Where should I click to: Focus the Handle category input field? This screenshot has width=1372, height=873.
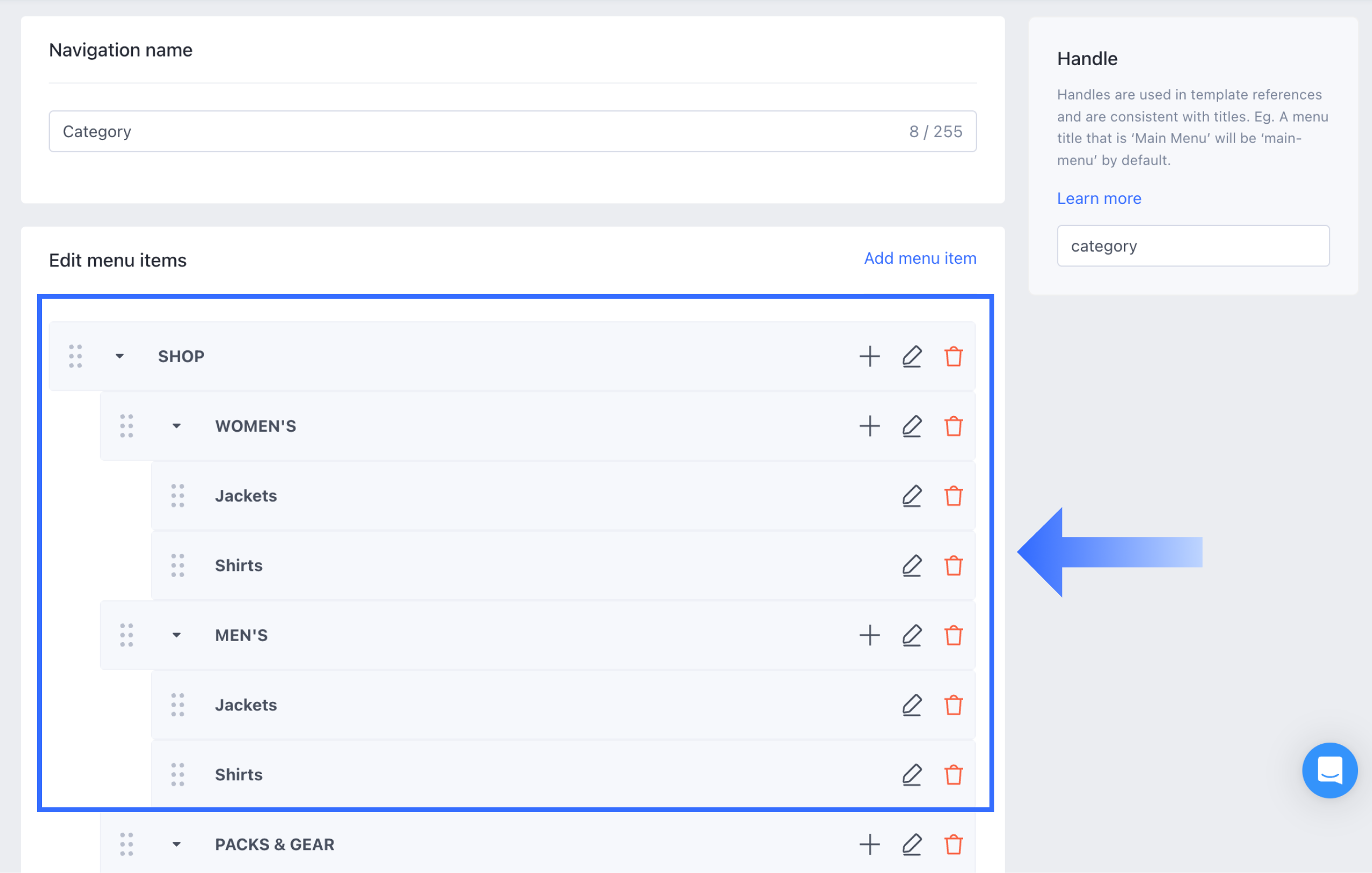pyautogui.click(x=1192, y=246)
